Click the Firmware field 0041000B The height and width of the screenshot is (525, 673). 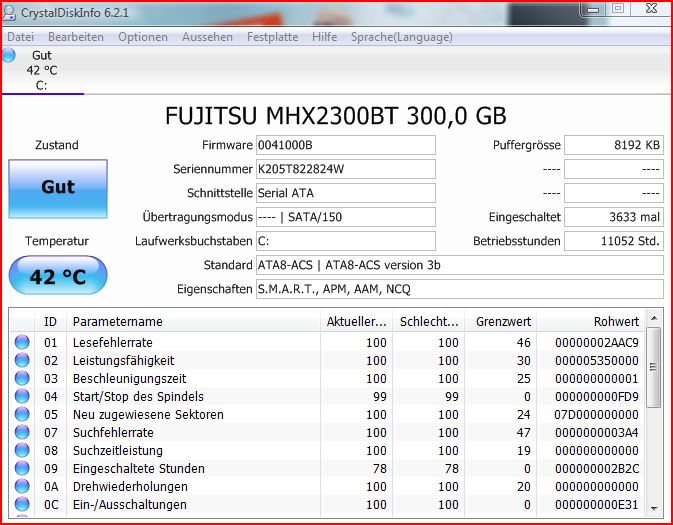click(346, 145)
